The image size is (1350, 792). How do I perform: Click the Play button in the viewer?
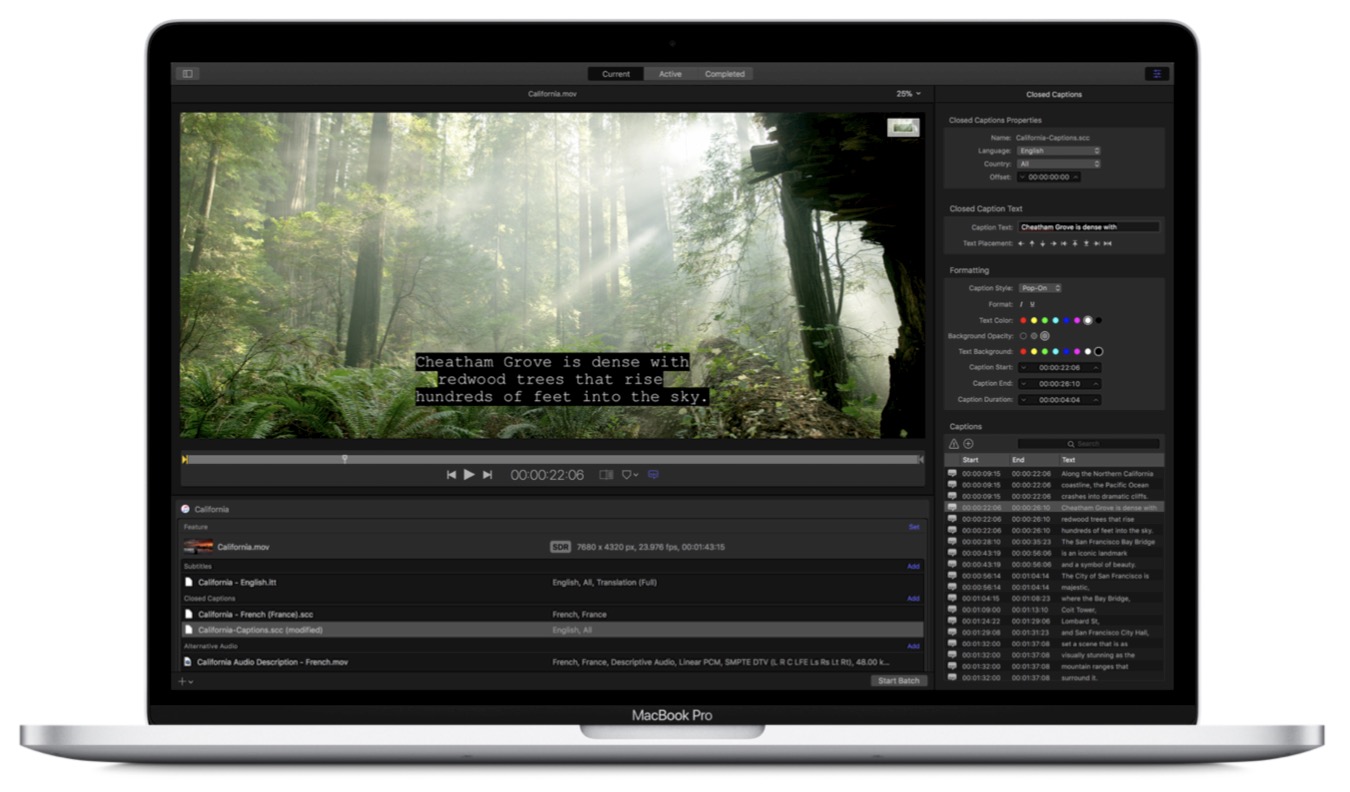pos(469,475)
